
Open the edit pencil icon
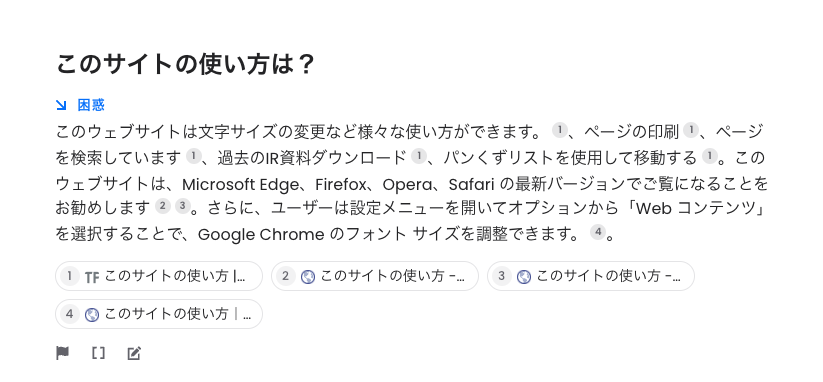point(134,353)
